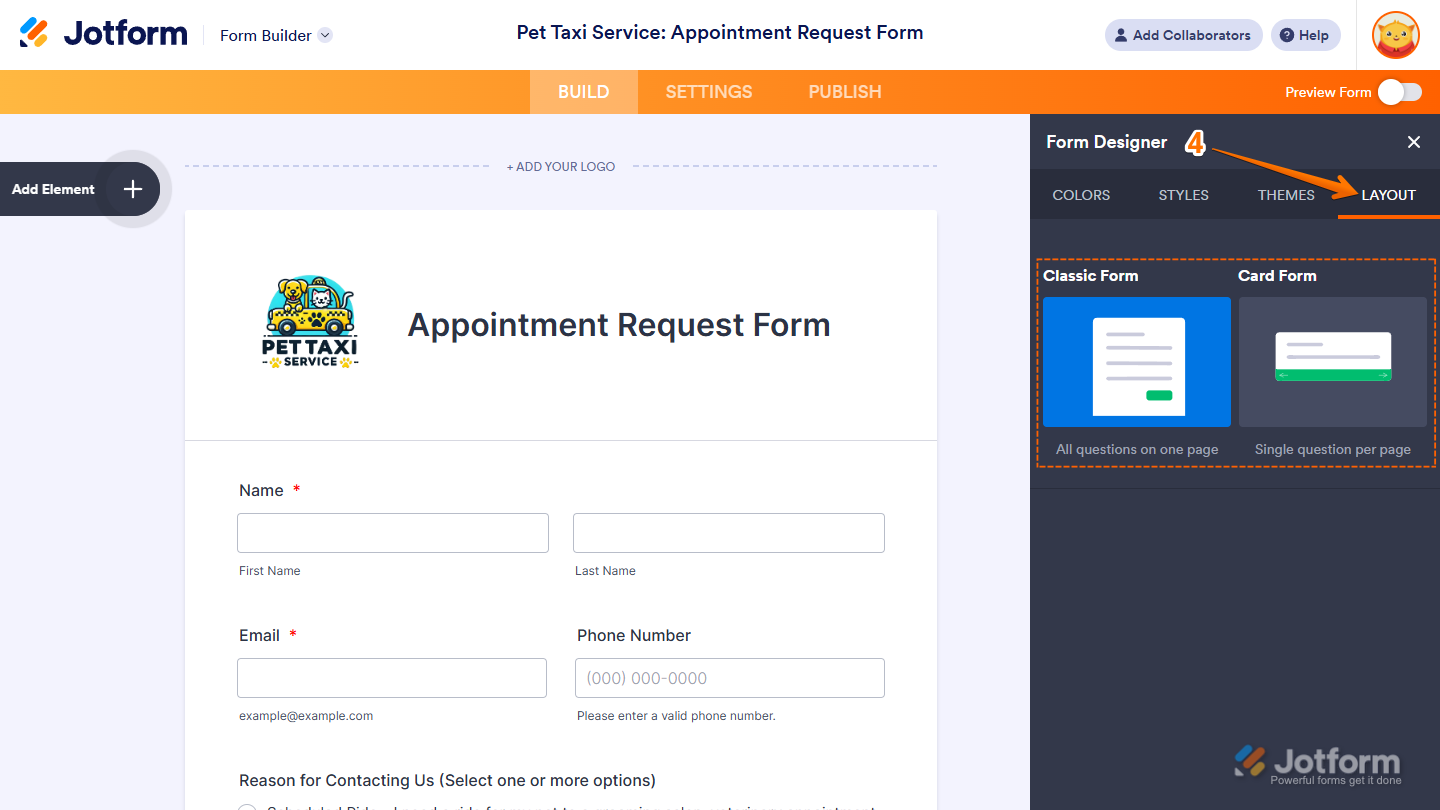Open the Styles tab in Form Designer

tap(1183, 195)
